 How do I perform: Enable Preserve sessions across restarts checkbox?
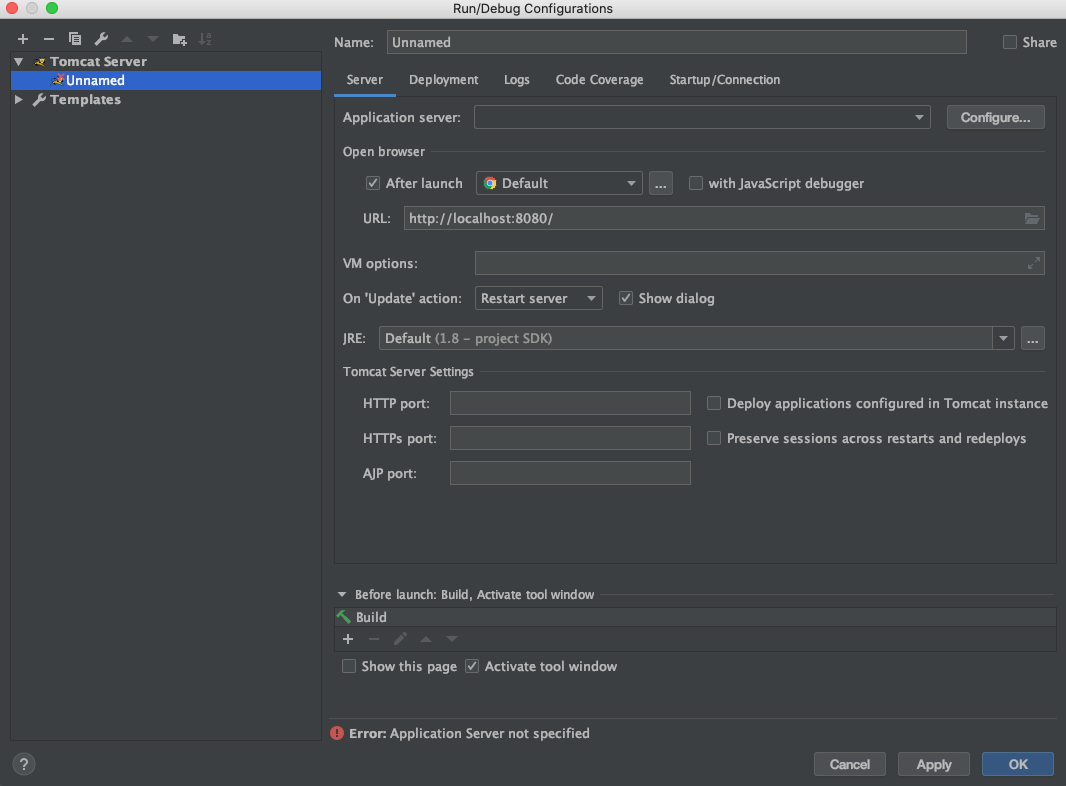pyautogui.click(x=714, y=439)
